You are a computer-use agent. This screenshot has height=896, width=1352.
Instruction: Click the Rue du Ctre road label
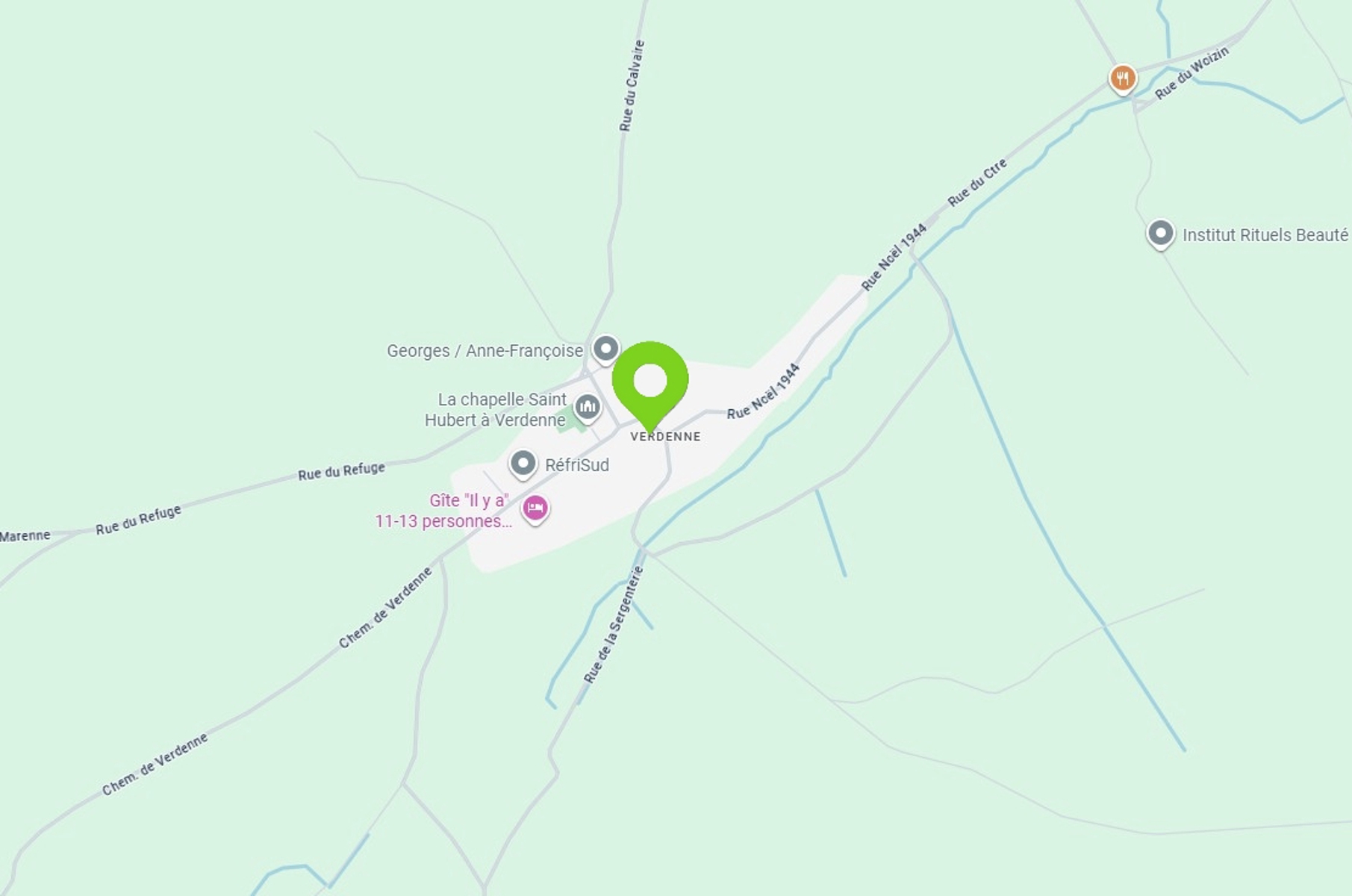point(977,182)
